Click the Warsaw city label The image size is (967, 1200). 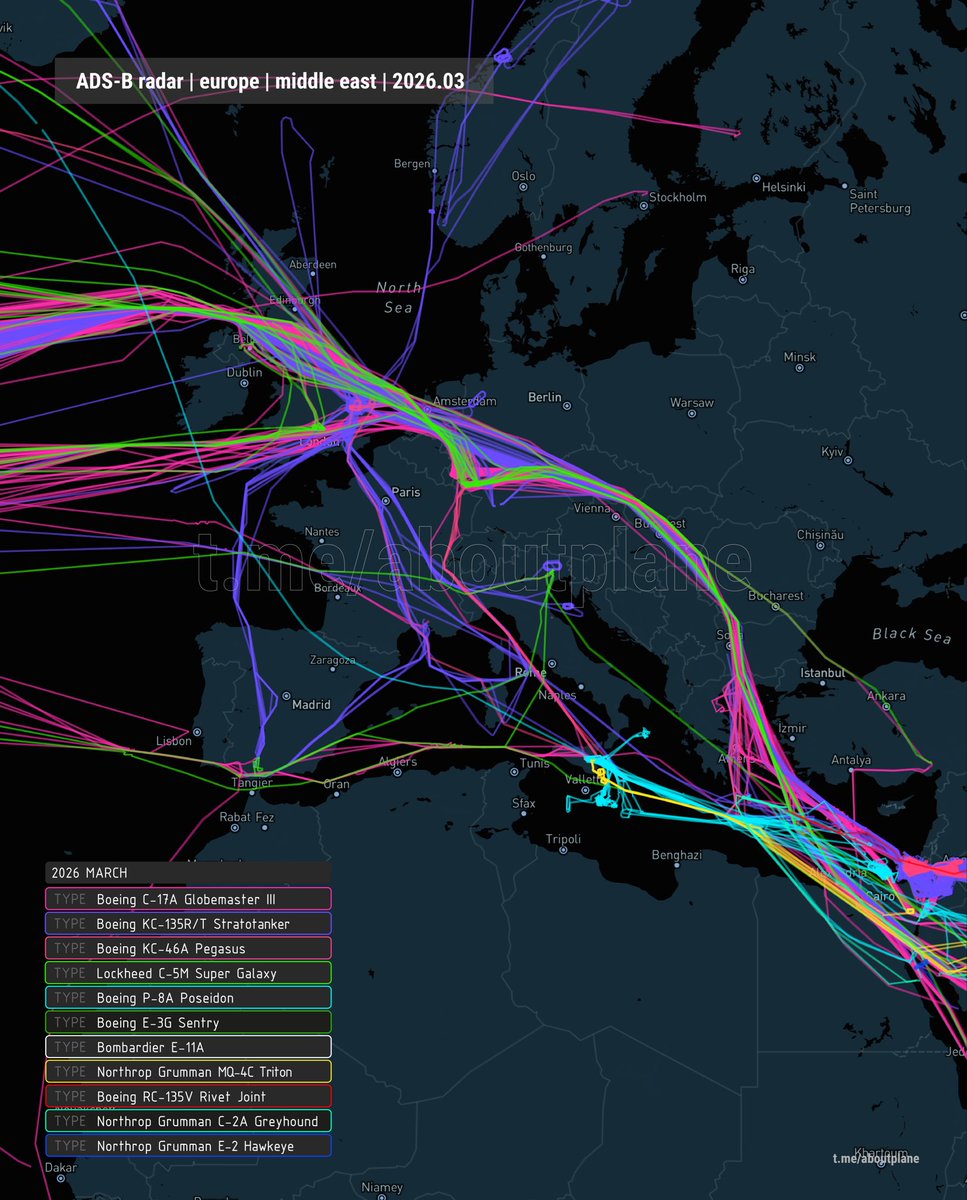[692, 403]
